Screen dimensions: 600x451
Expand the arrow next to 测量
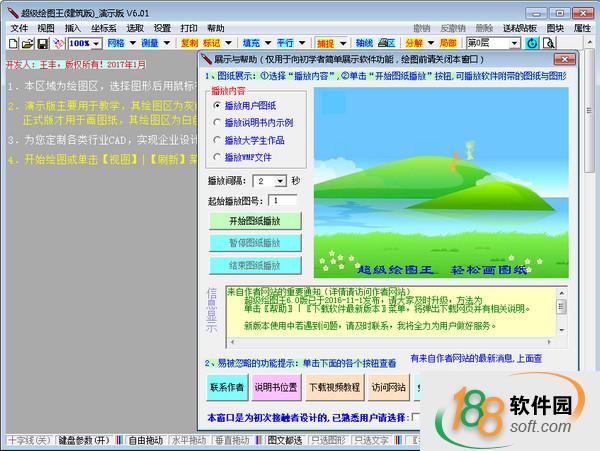(167, 43)
